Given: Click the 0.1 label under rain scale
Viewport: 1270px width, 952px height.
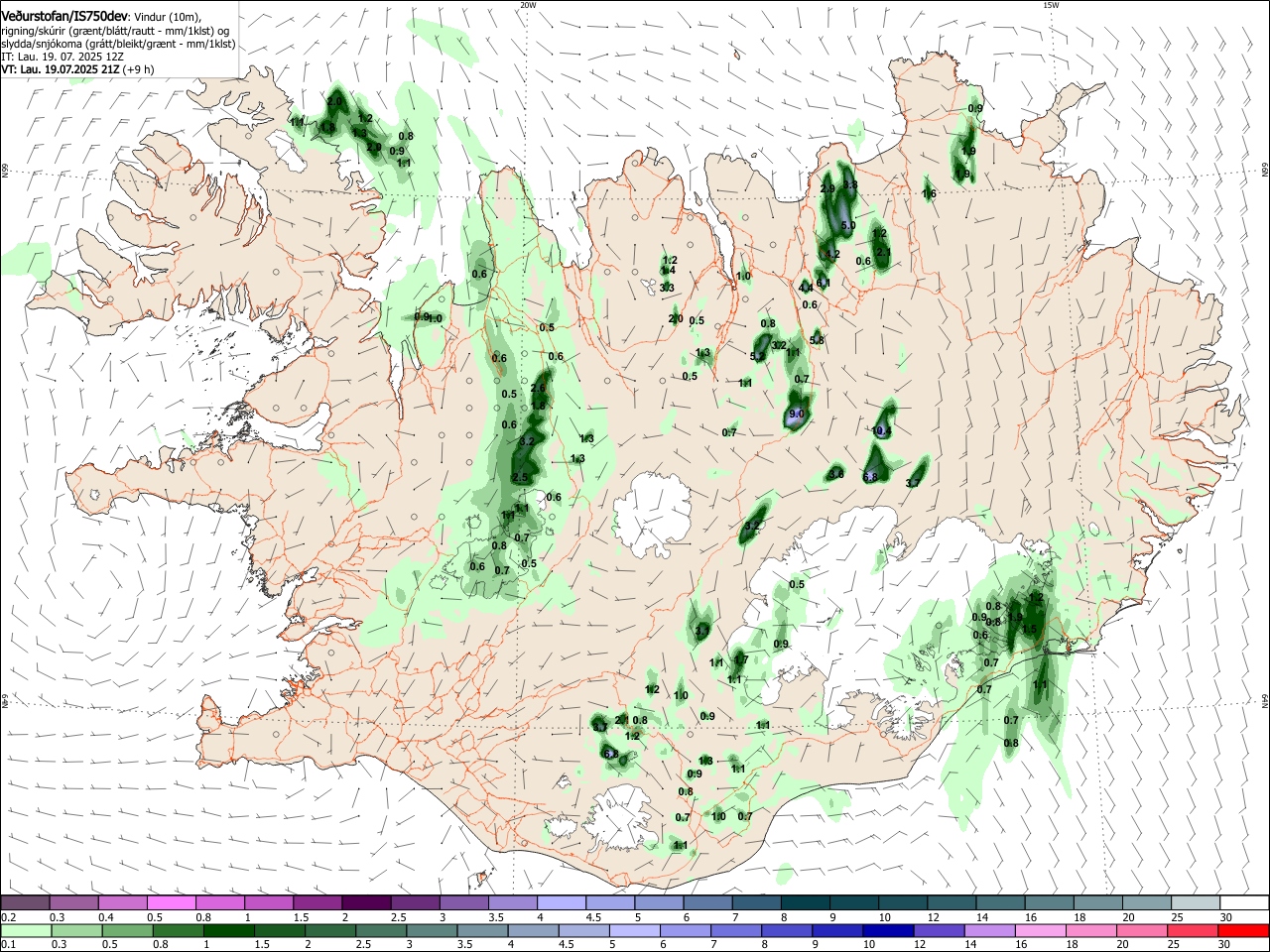Looking at the screenshot, I should pos(8,944).
